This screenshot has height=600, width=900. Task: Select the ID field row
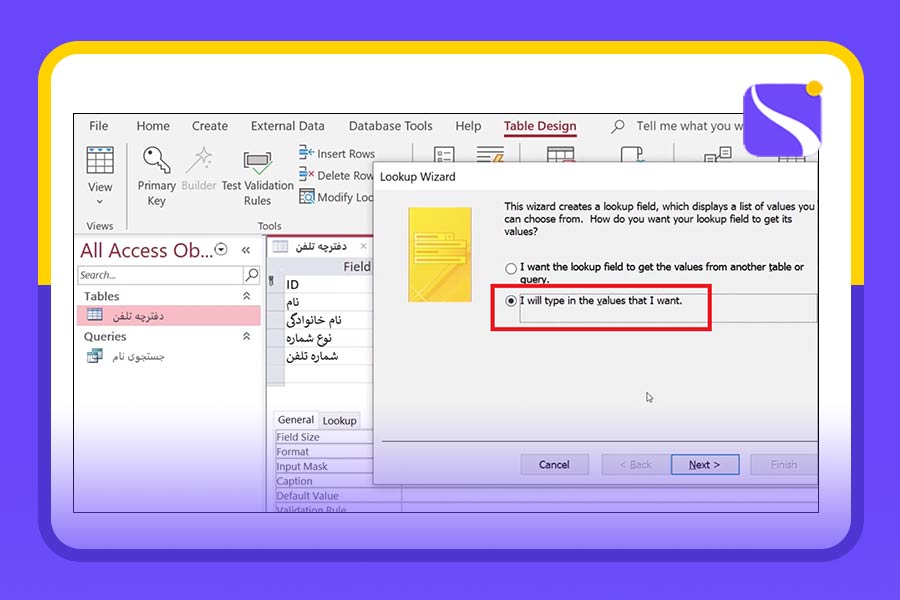tap(328, 284)
